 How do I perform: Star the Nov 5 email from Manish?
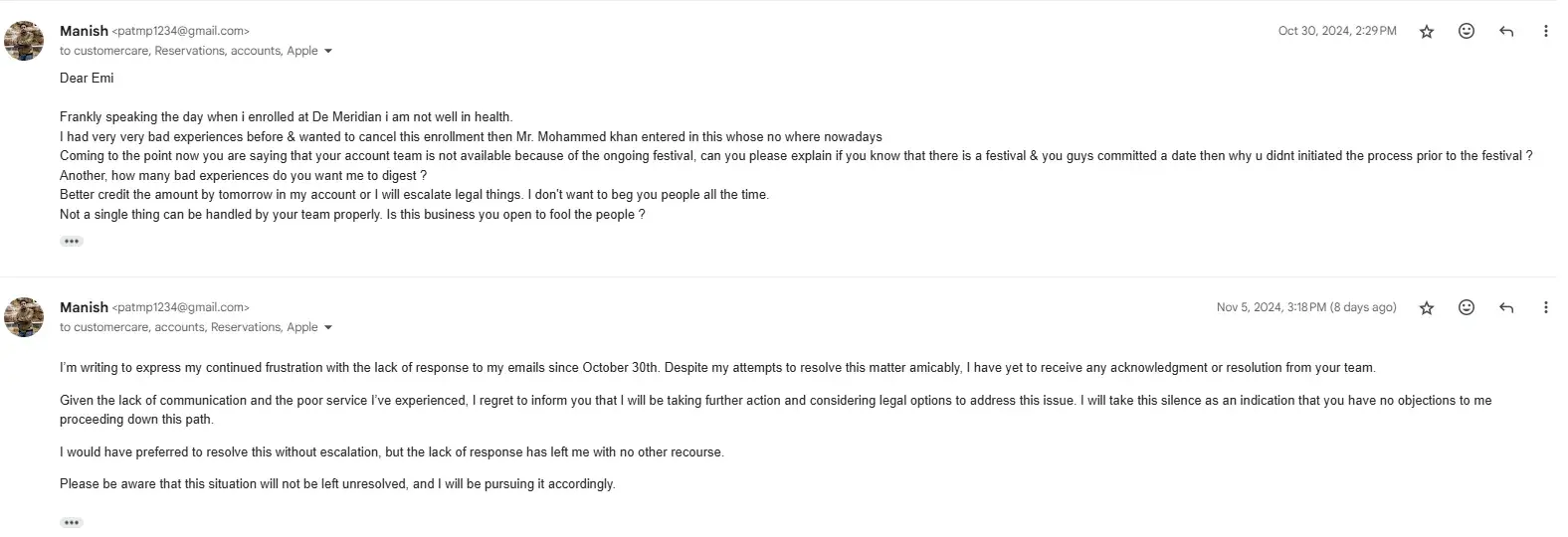point(1427,308)
